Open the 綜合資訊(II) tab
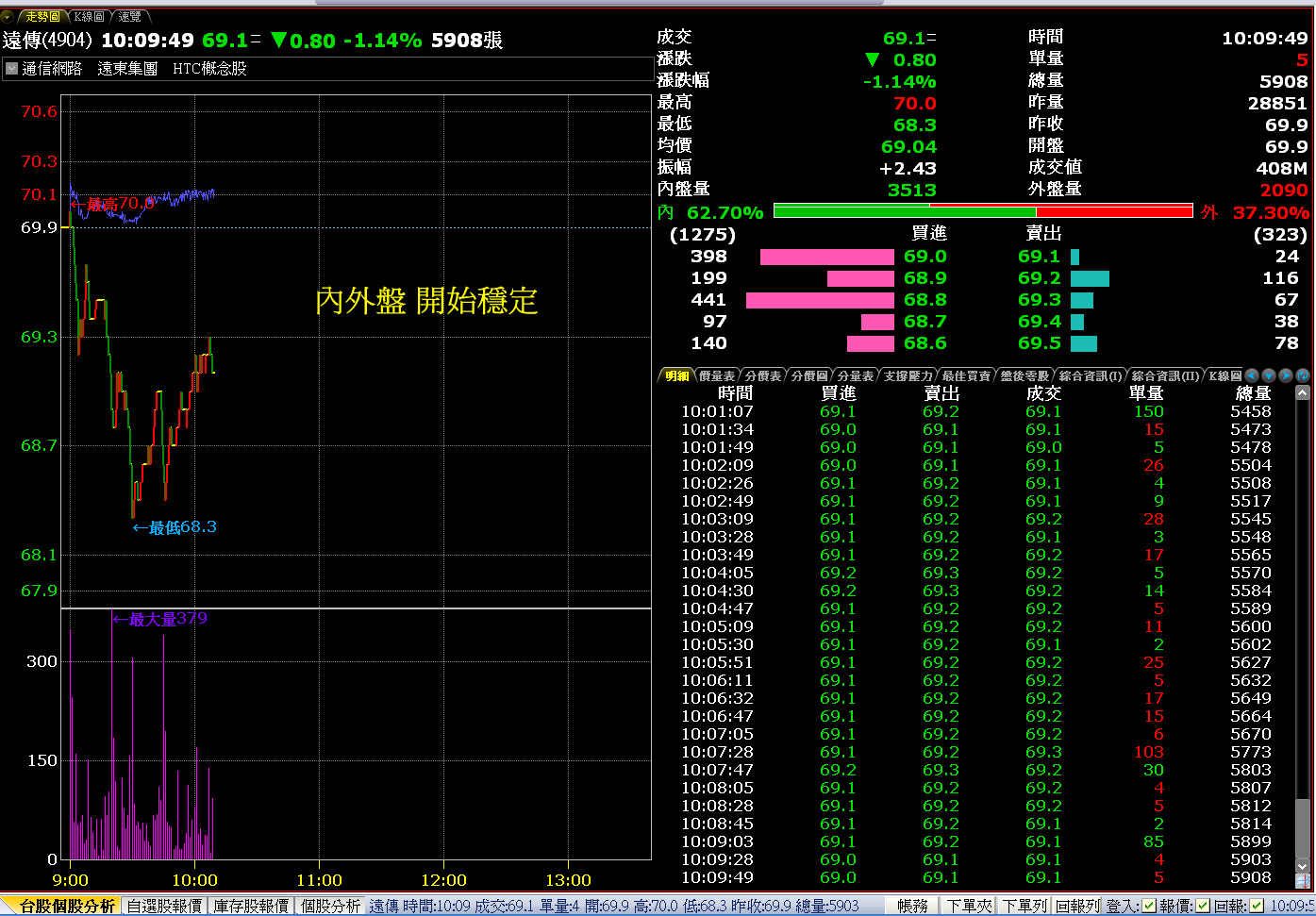This screenshot has width=1316, height=916. [x=1166, y=375]
